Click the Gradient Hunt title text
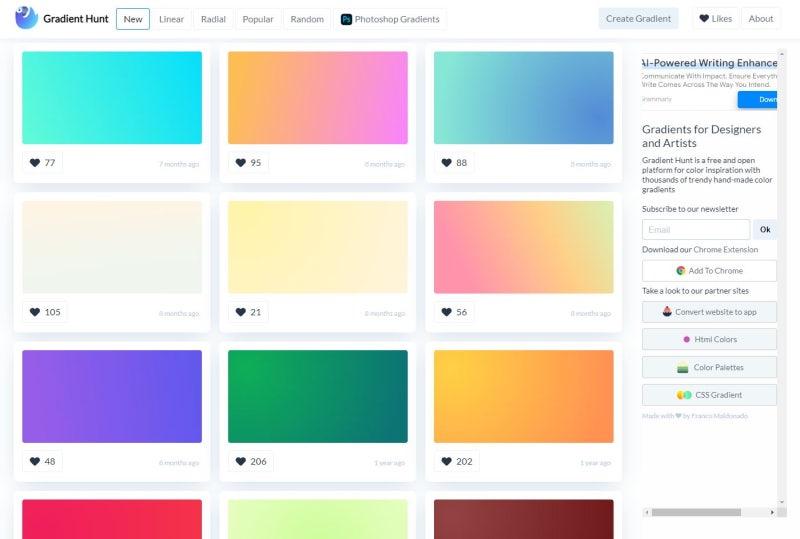The width and height of the screenshot is (800, 539). (76, 19)
